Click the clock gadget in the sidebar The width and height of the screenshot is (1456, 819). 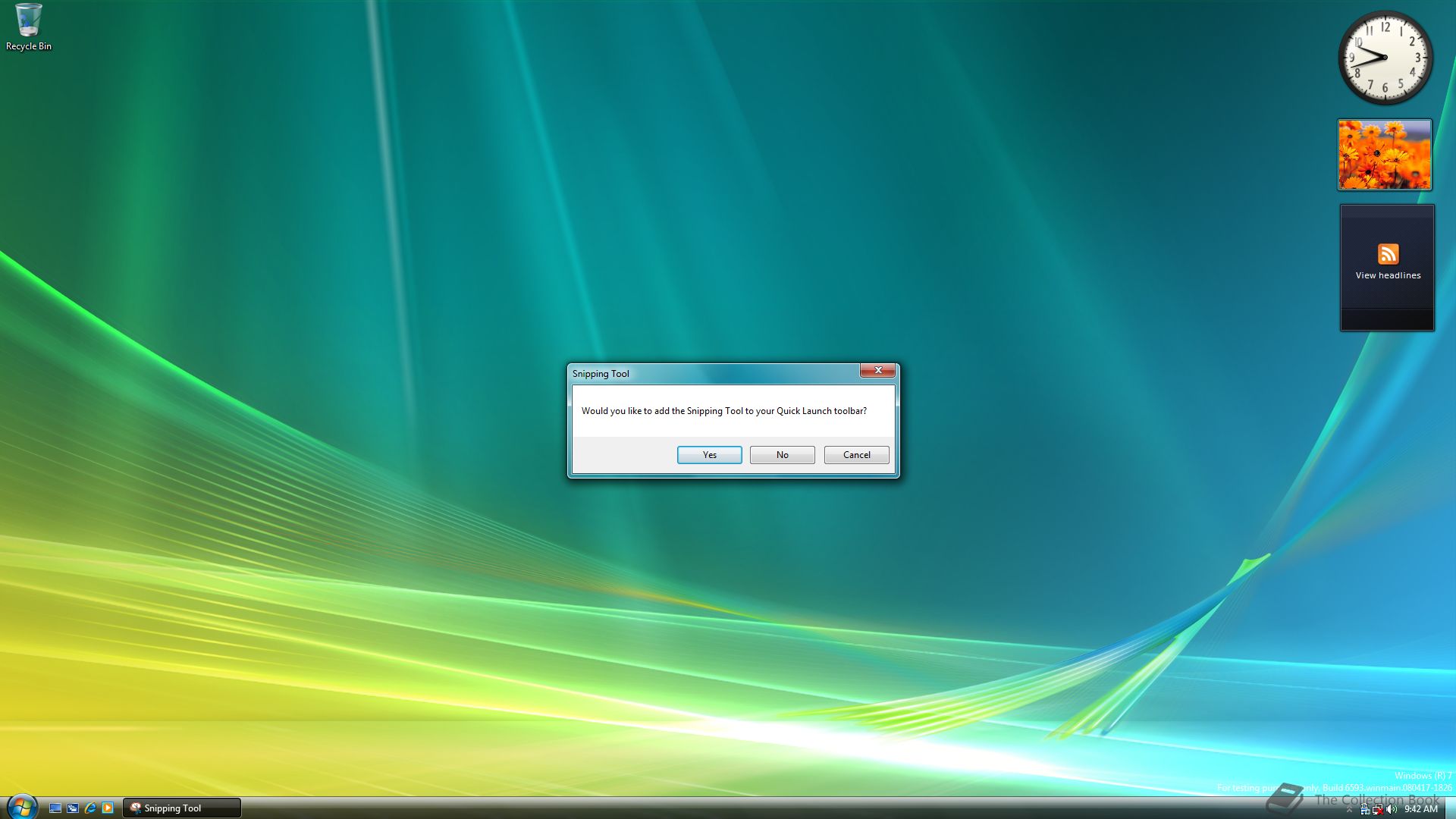click(x=1385, y=58)
